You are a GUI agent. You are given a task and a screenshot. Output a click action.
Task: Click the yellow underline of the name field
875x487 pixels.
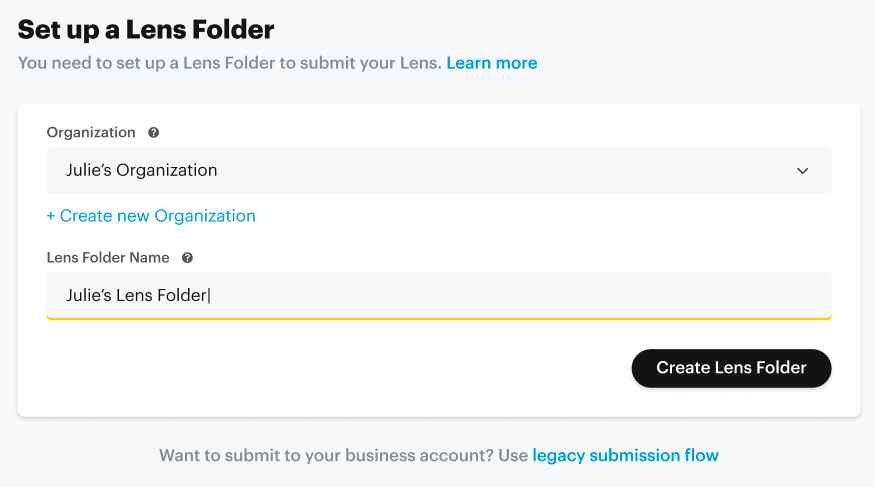438,318
